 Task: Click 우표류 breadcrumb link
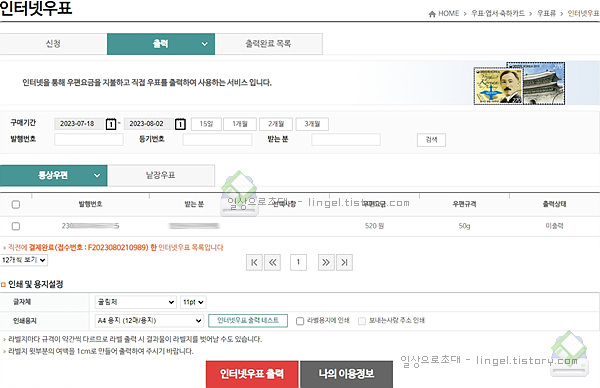pos(546,14)
